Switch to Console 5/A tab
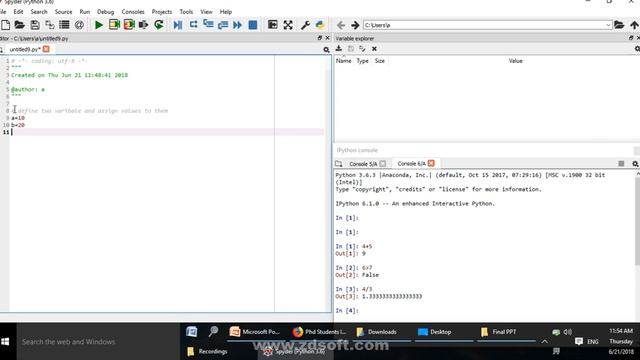Viewport: 640px width, 360px height. pyautogui.click(x=362, y=164)
